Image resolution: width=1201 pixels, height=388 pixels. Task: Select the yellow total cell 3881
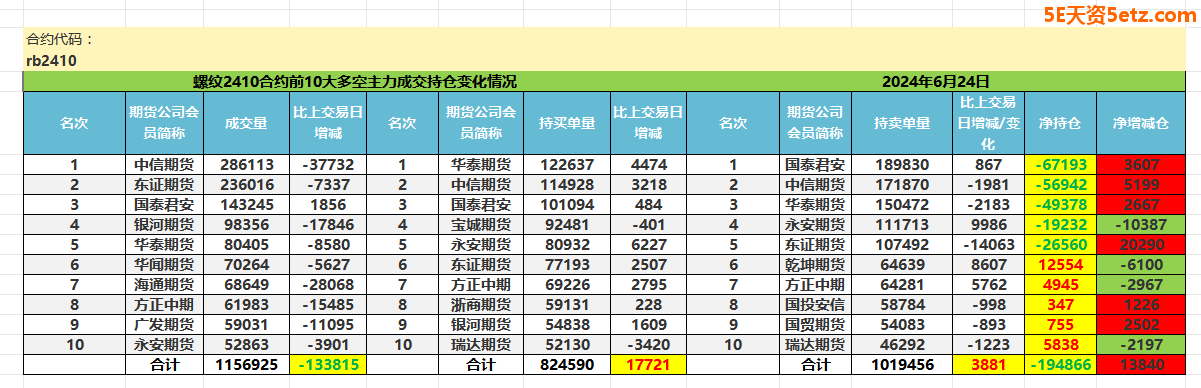pyautogui.click(x=988, y=365)
